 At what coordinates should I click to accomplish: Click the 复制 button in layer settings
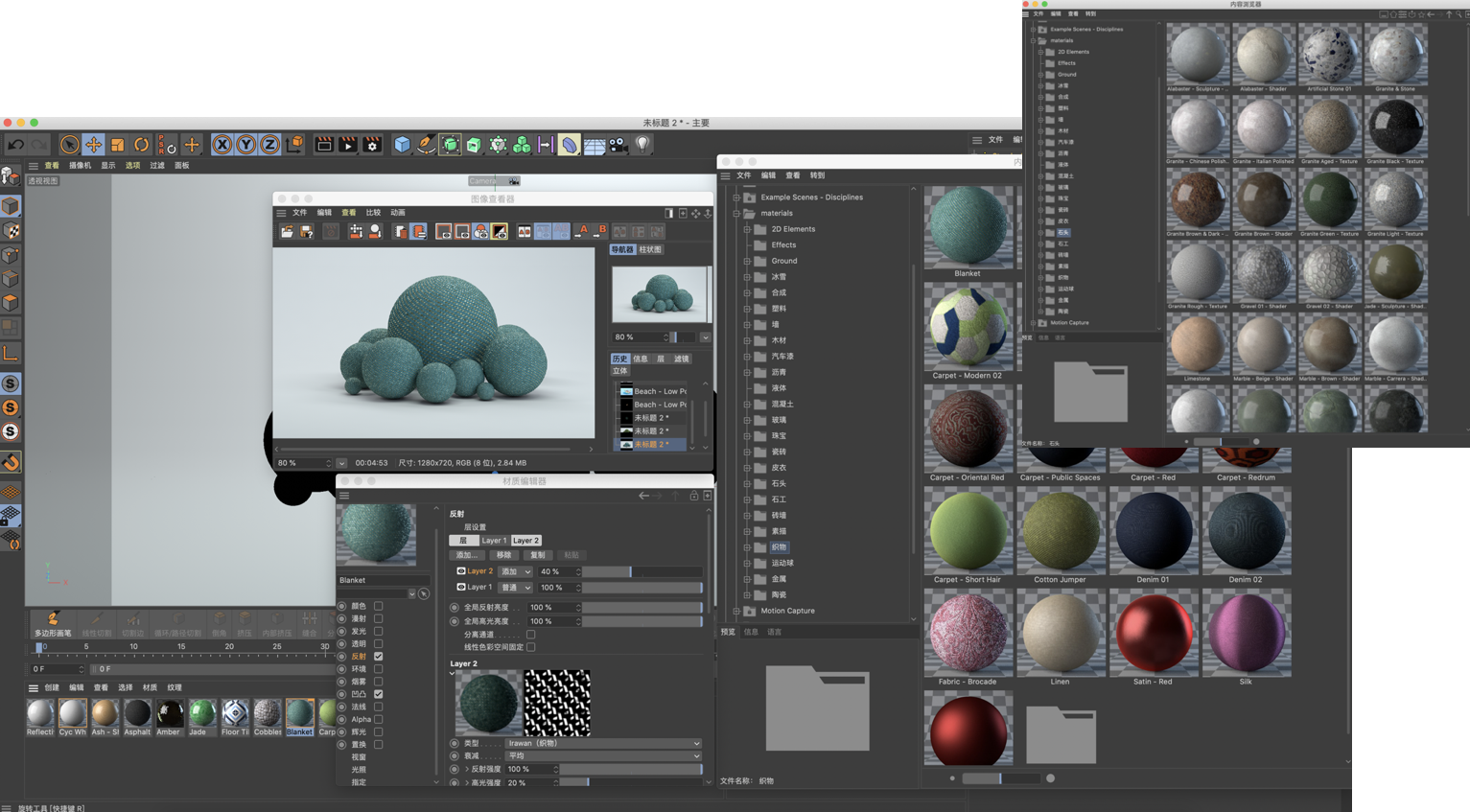tap(538, 555)
